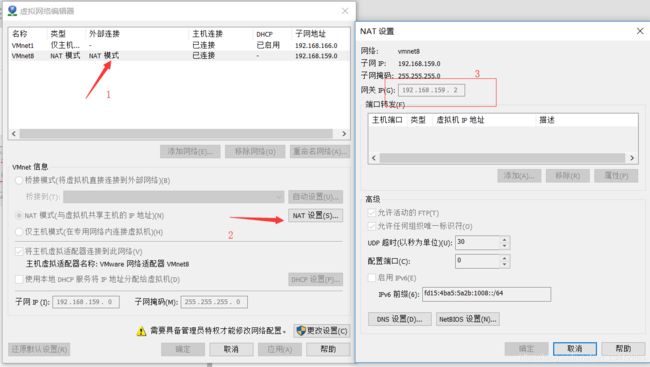Click 主机端口 column header in port forwarding
The width and height of the screenshot is (650, 367).
point(387,120)
